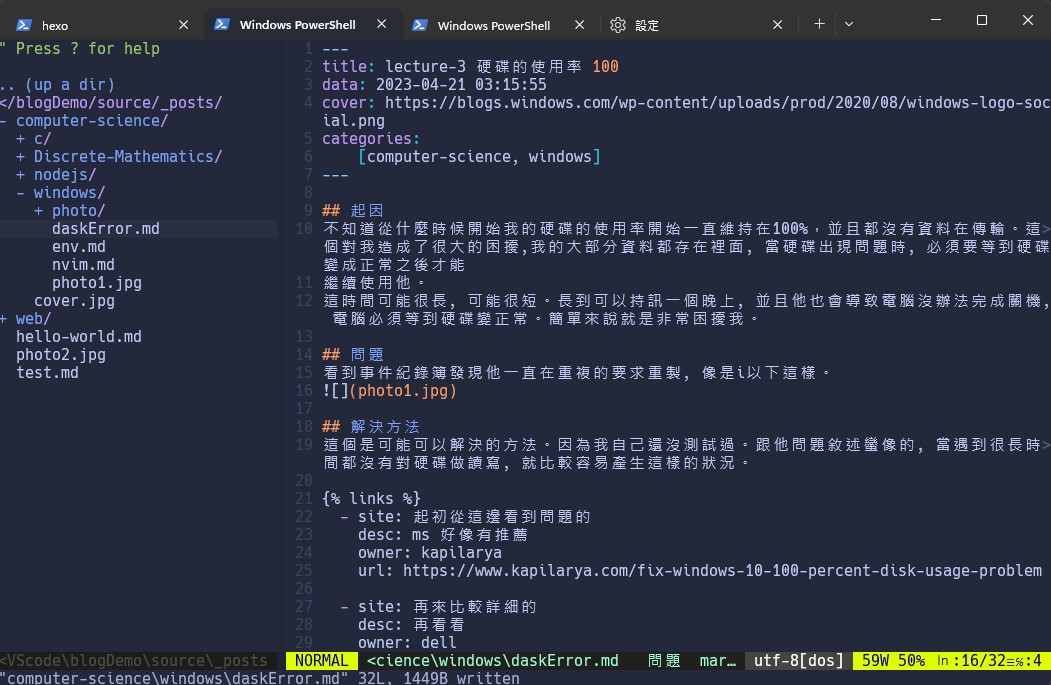
Task: Click the utf-8[dos] encoding status segment
Action: [799, 661]
